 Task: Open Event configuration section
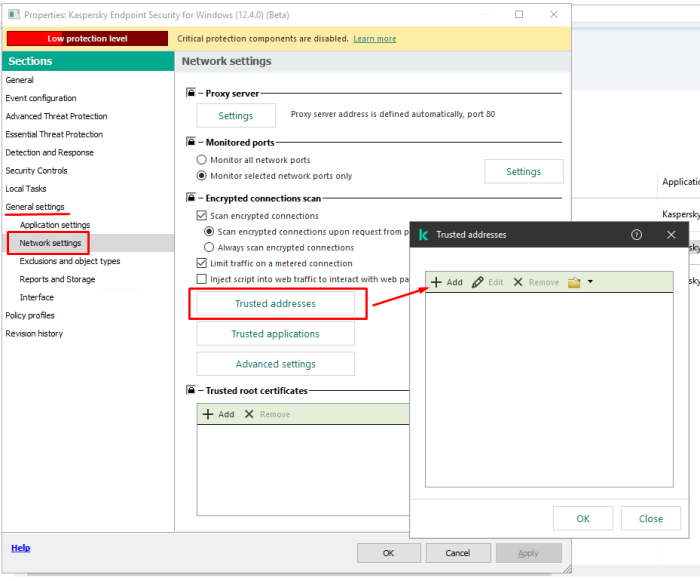tap(41, 98)
